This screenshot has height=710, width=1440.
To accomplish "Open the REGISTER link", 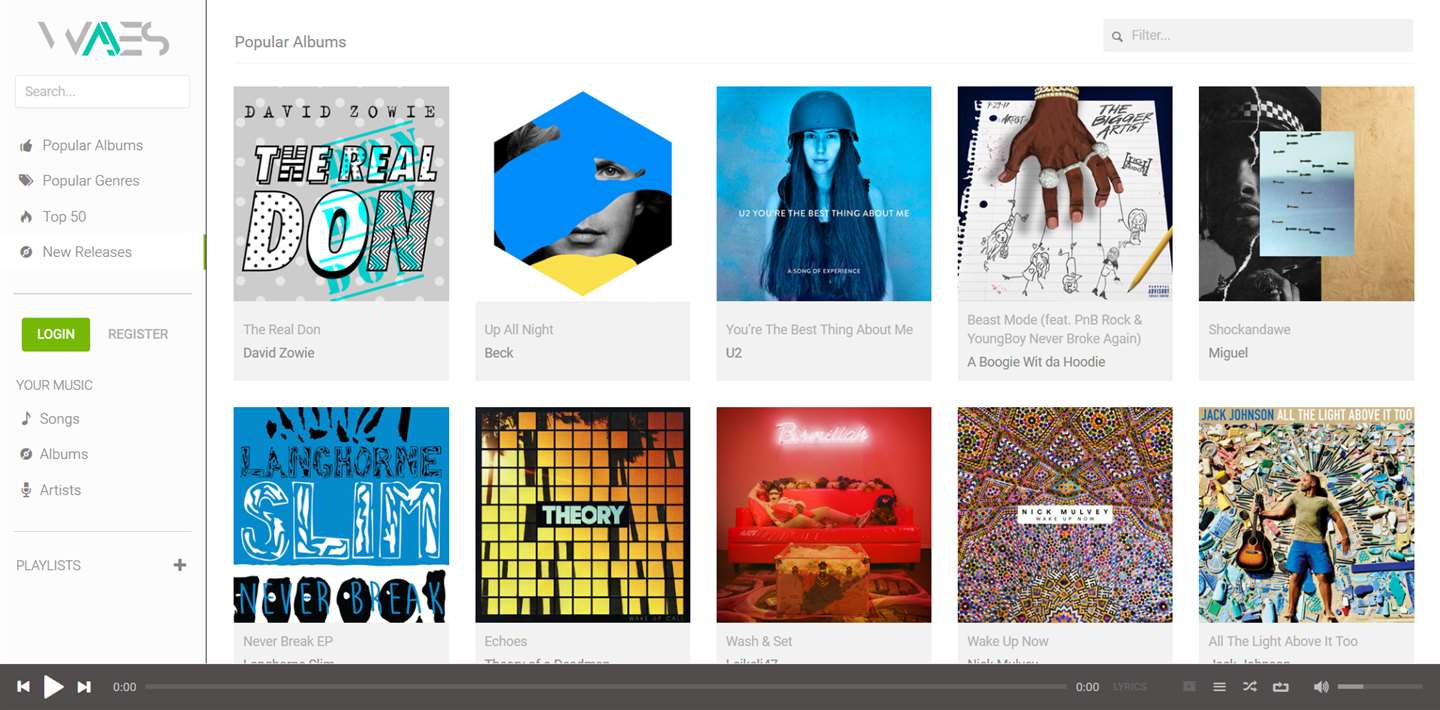I will [138, 334].
